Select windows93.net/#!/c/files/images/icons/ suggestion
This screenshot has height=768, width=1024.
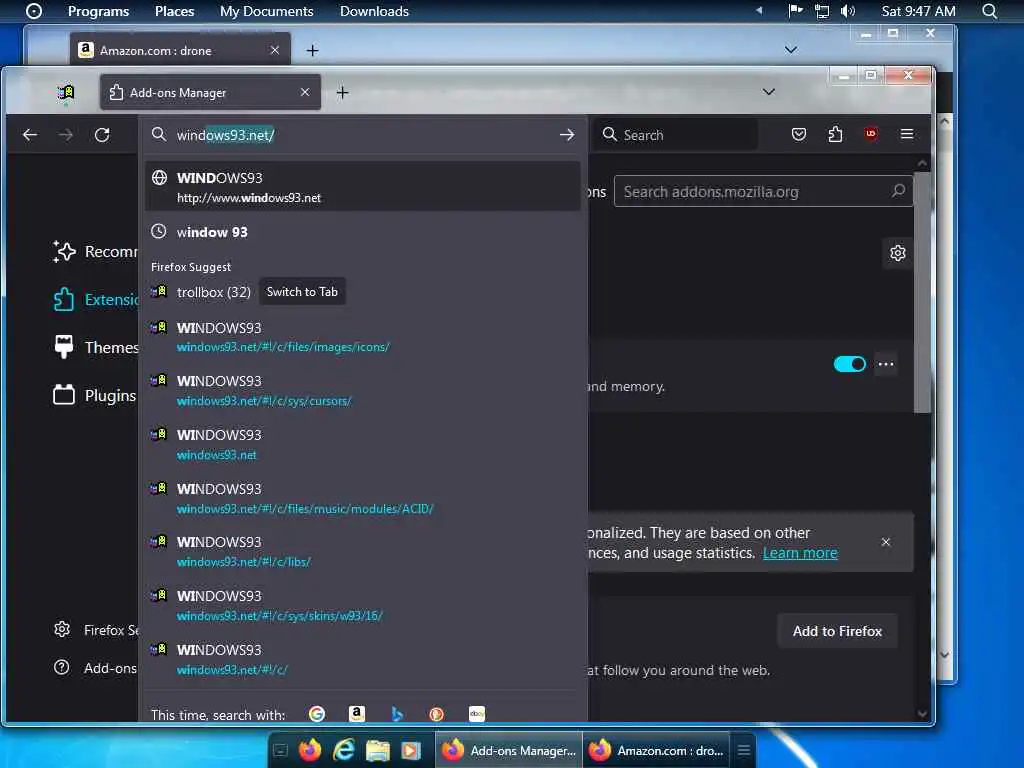point(362,337)
